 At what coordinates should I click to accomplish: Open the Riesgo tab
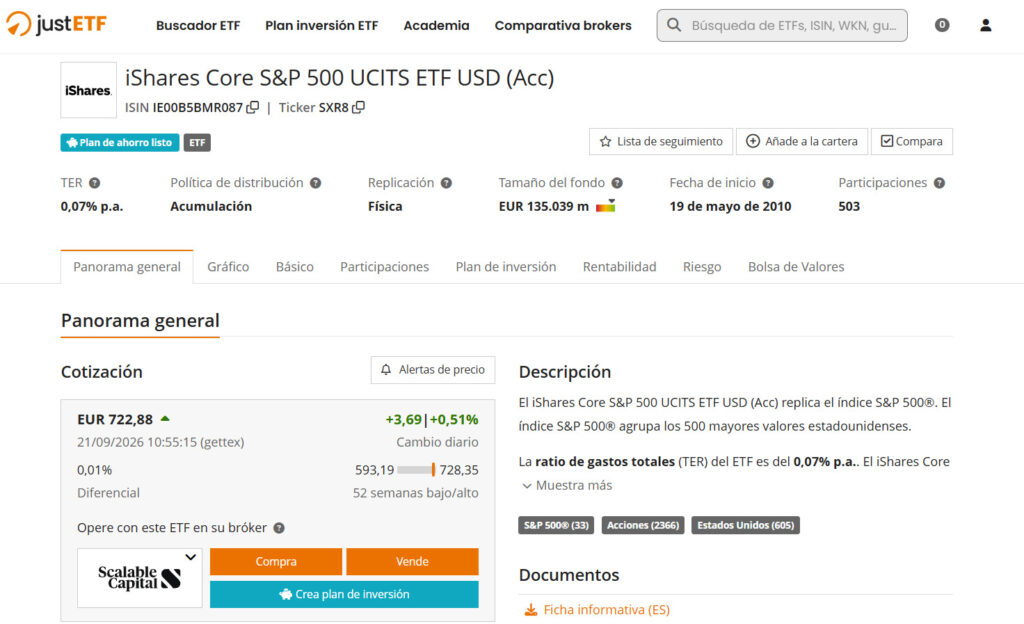pyautogui.click(x=702, y=266)
